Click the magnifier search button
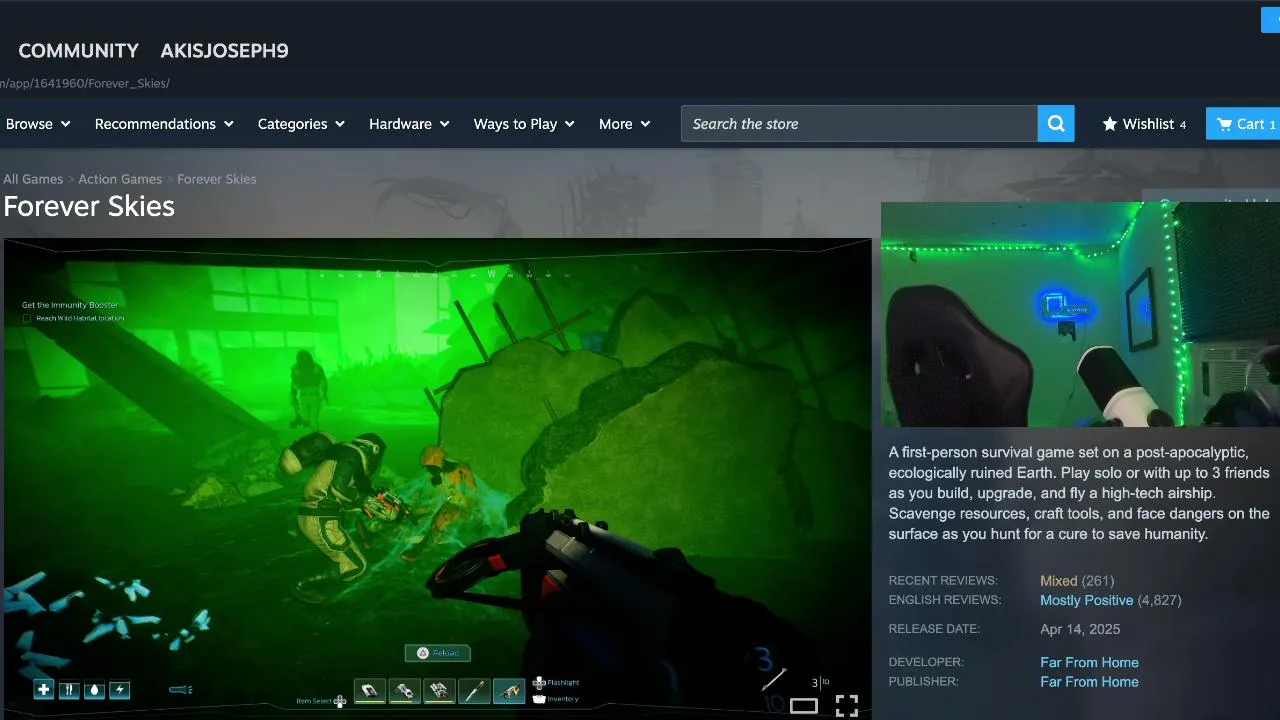 tap(1056, 124)
